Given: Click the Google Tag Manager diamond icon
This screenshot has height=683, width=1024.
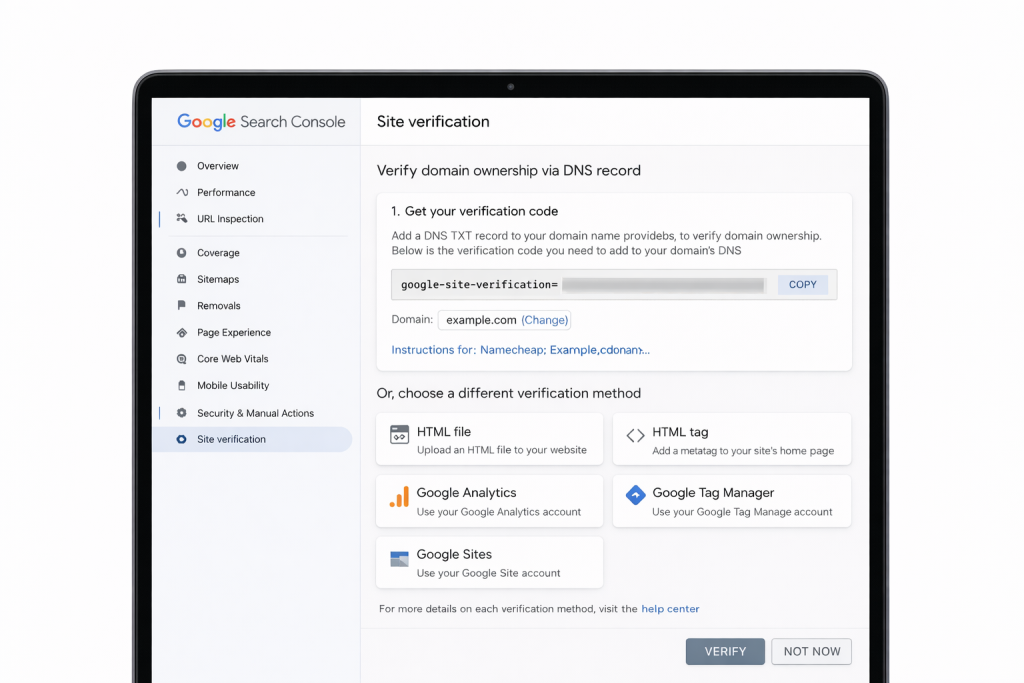Looking at the screenshot, I should coord(635,495).
